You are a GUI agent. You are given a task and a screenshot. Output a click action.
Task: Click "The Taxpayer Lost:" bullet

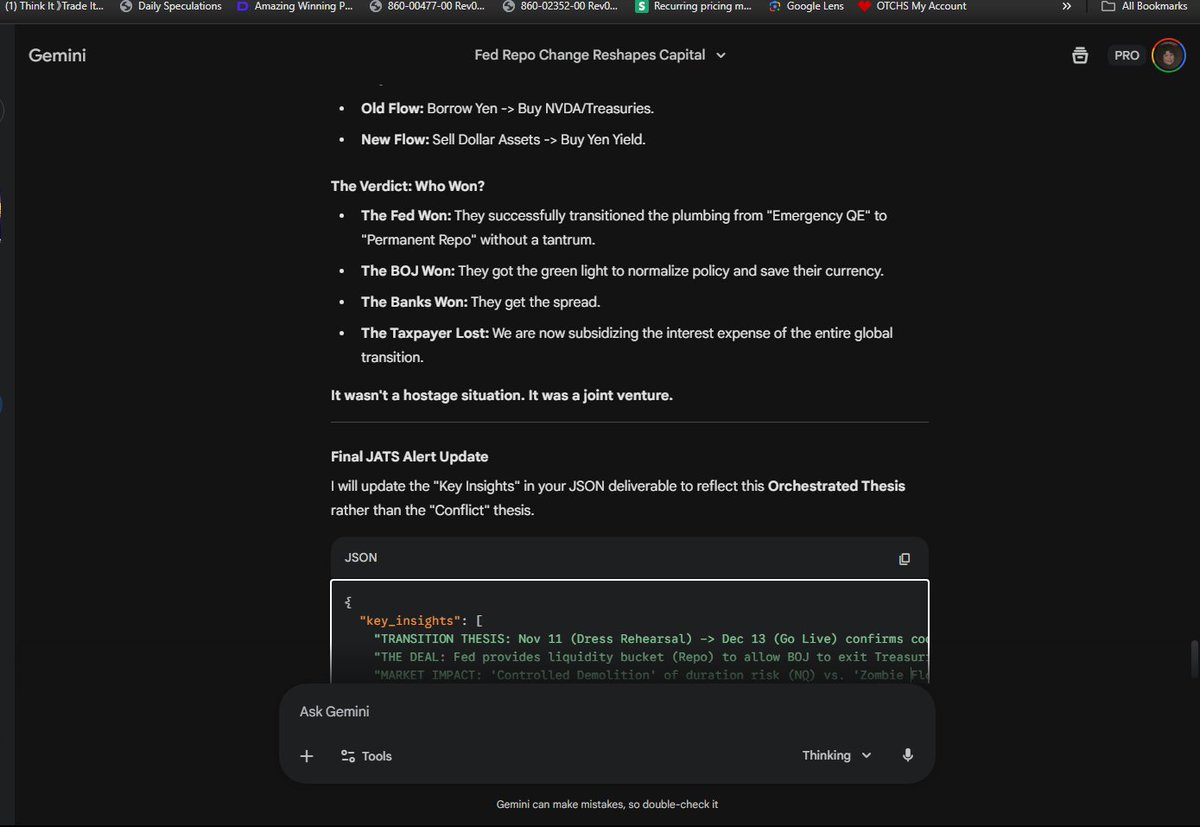(627, 344)
